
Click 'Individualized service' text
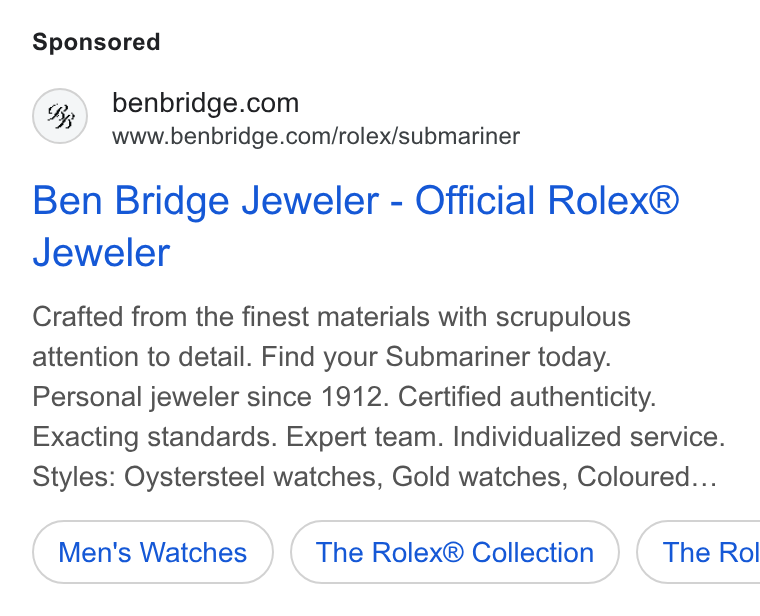coord(589,437)
